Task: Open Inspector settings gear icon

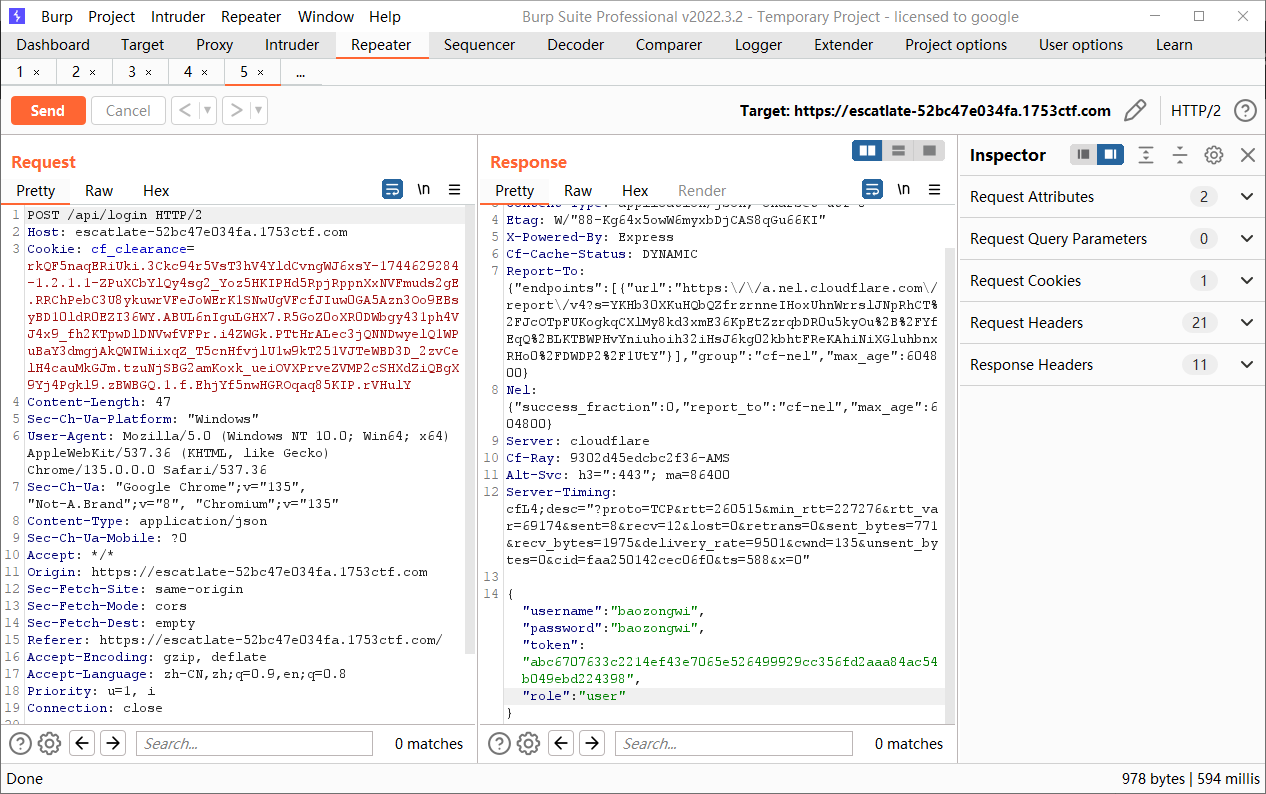Action: click(1213, 155)
